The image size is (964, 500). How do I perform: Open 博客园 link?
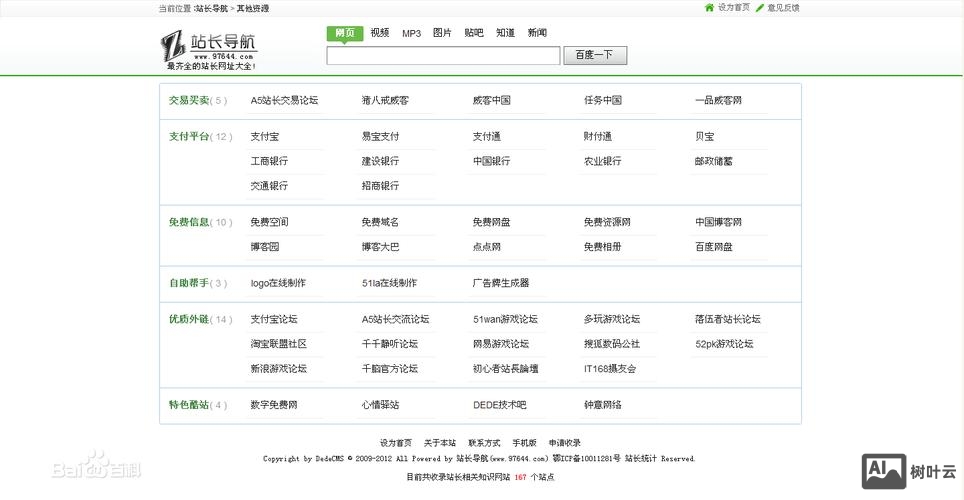(x=264, y=247)
